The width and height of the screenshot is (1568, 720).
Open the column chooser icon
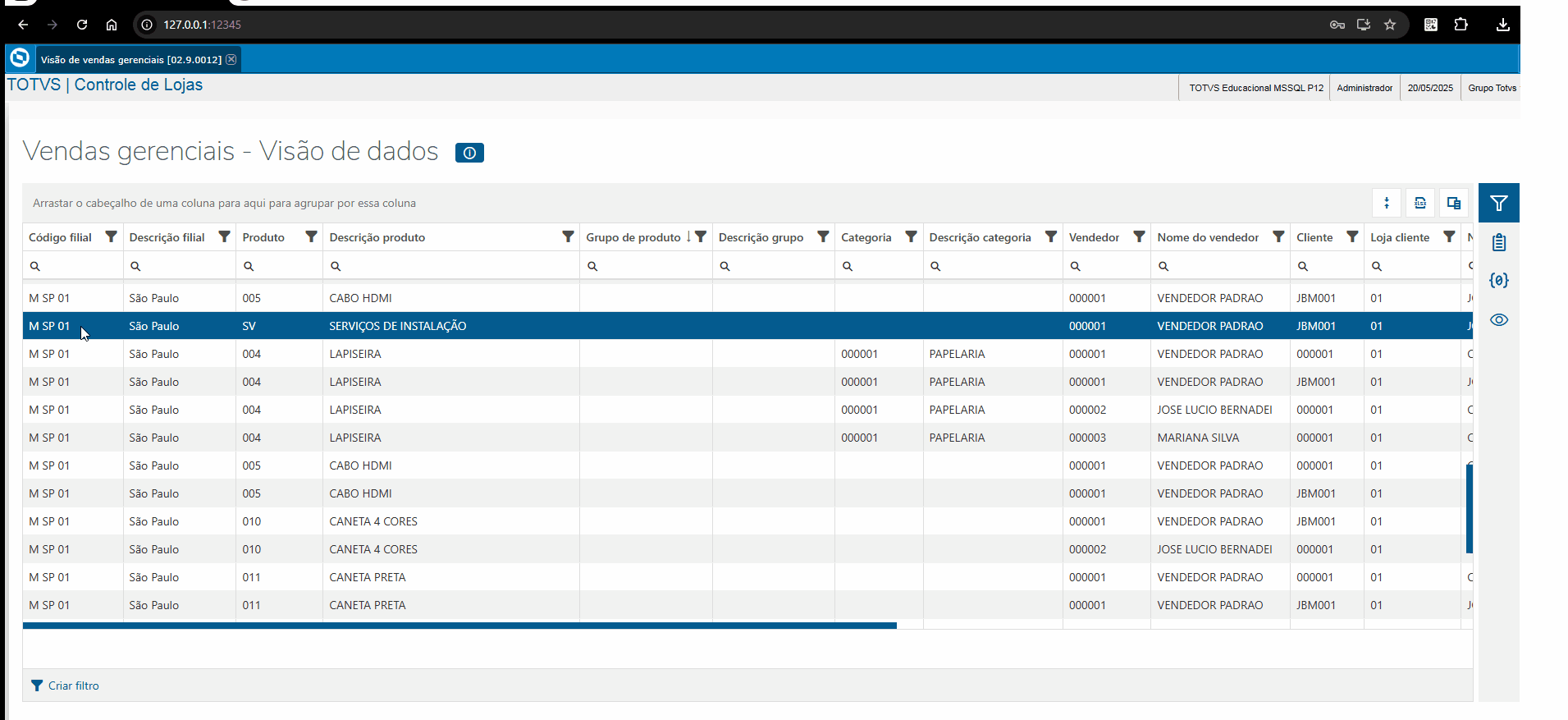click(x=1454, y=203)
